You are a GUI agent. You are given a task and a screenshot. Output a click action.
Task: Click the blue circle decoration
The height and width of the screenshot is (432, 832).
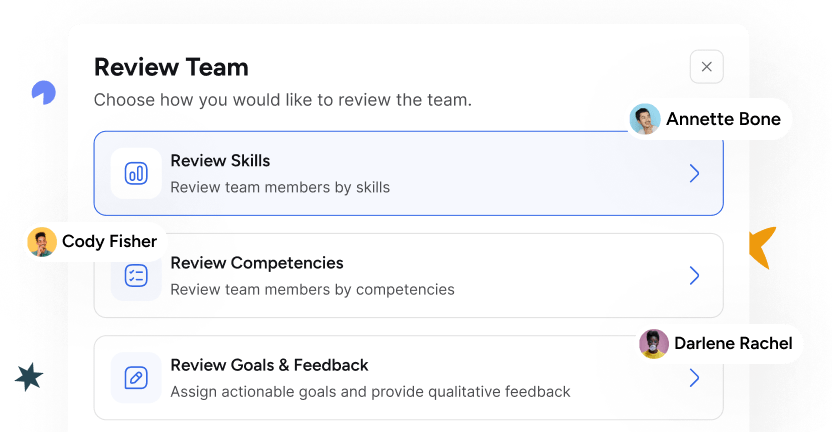[43, 93]
